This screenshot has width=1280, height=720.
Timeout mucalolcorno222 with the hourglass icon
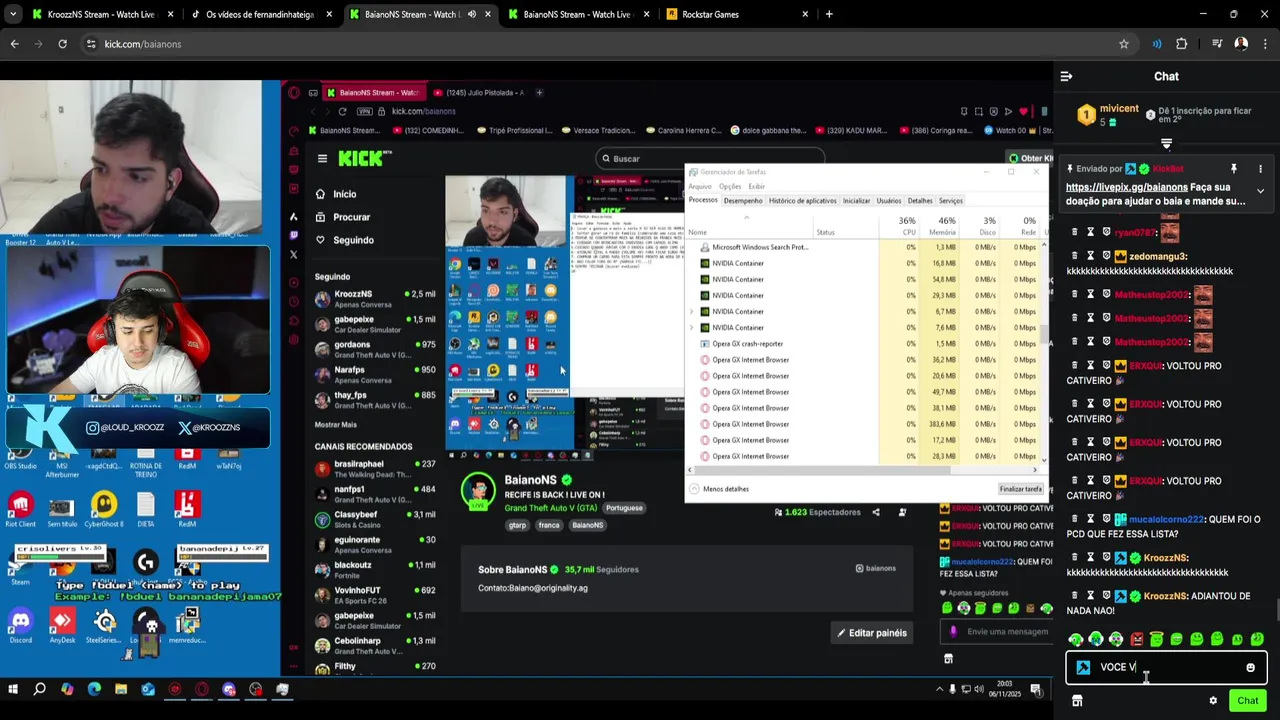pos(1090,519)
